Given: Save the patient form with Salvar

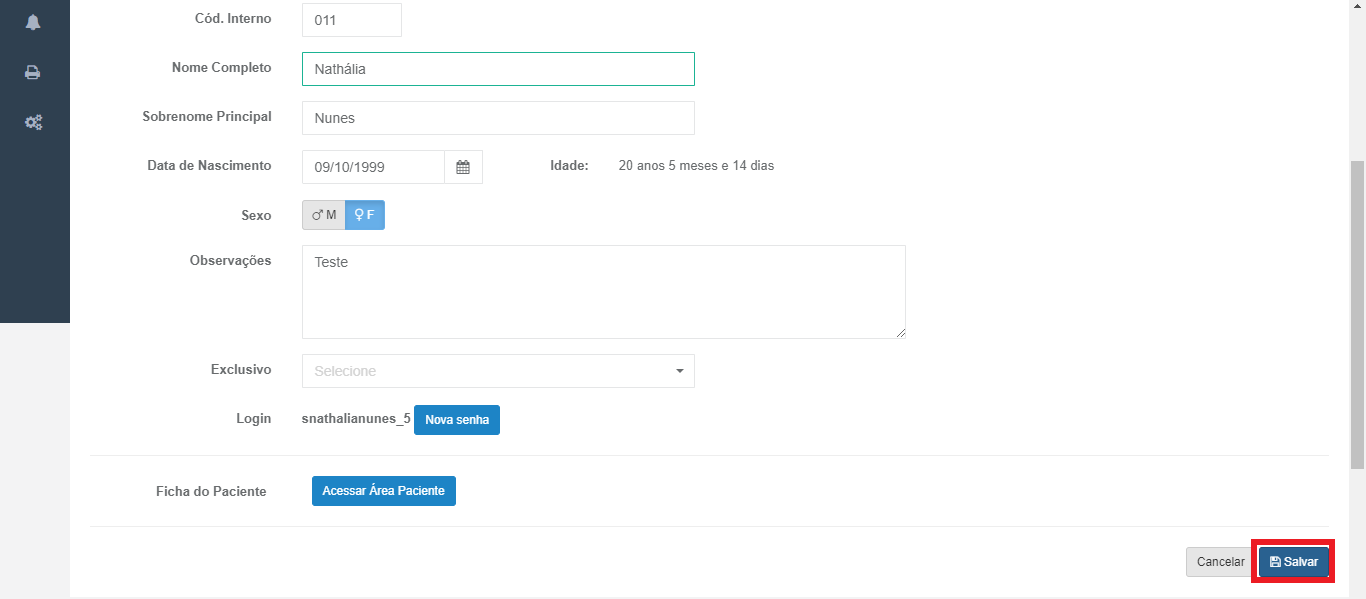Looking at the screenshot, I should click(x=1293, y=562).
